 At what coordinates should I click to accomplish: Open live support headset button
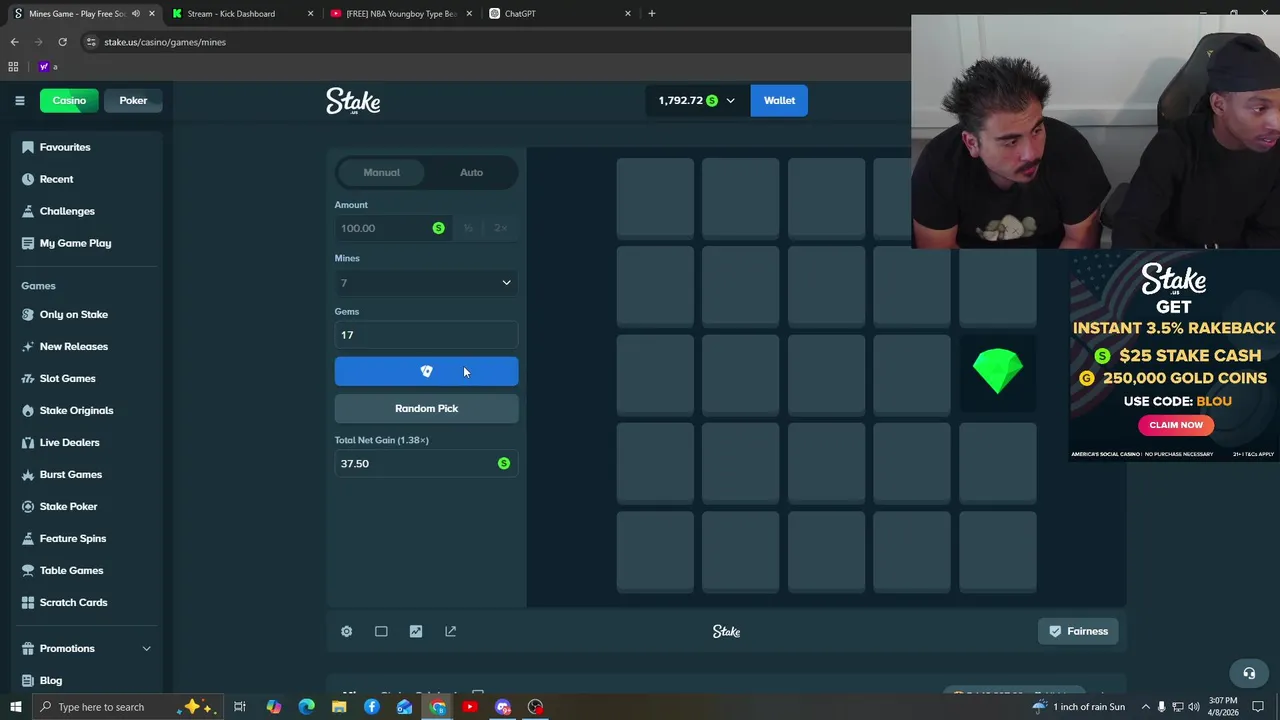pyautogui.click(x=1249, y=673)
